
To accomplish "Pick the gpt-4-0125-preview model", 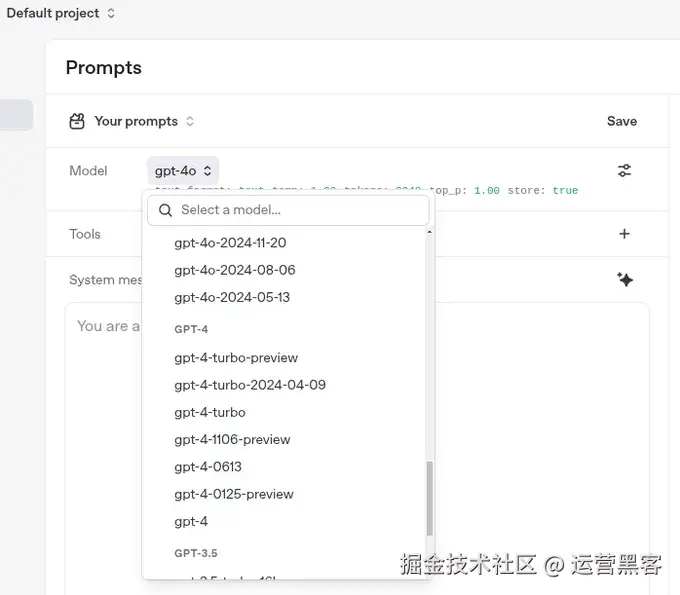I will coord(234,494).
